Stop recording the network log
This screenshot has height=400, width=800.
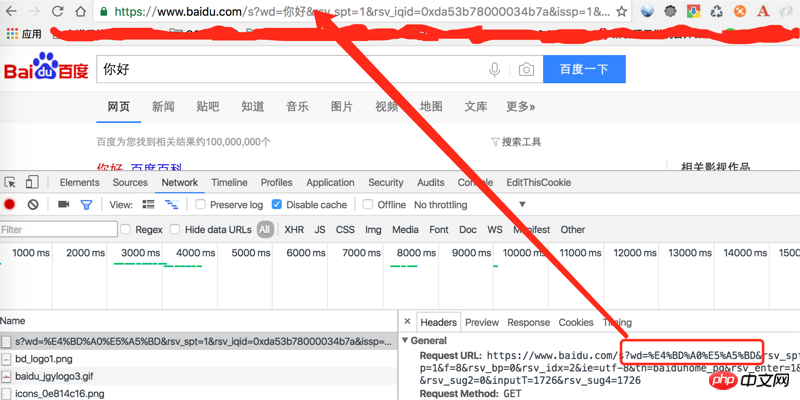[x=10, y=205]
